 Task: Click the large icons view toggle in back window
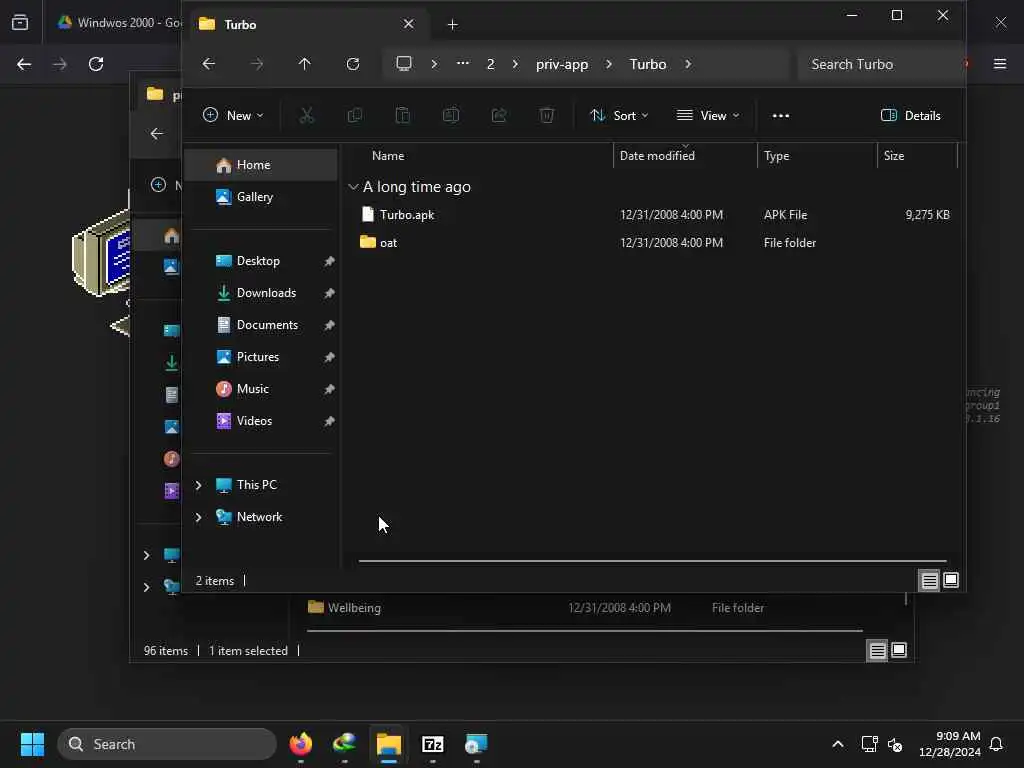click(899, 650)
